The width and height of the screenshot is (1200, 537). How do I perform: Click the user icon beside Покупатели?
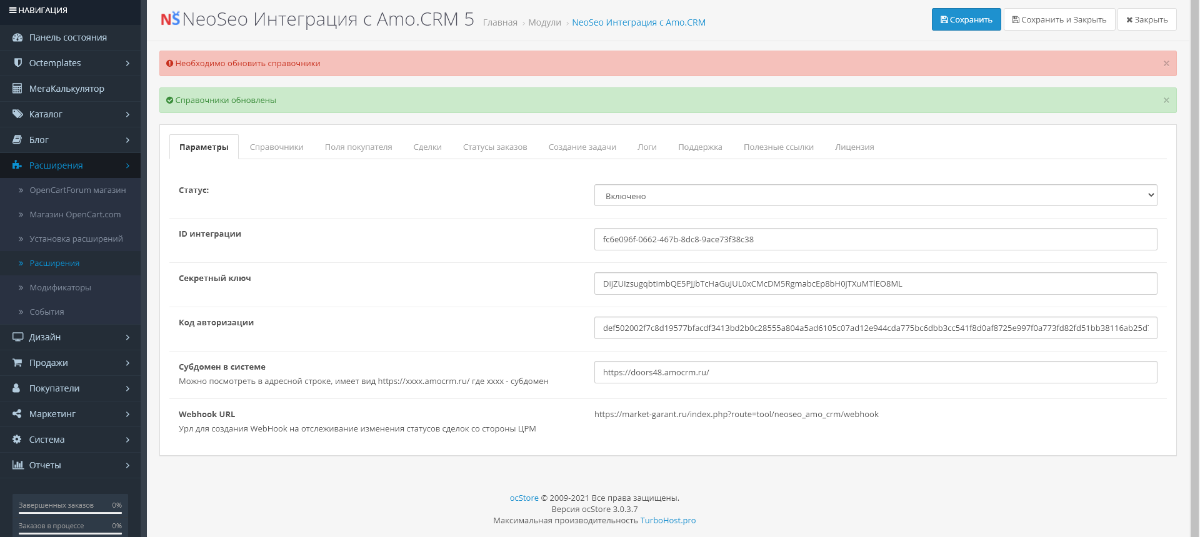click(x=17, y=388)
